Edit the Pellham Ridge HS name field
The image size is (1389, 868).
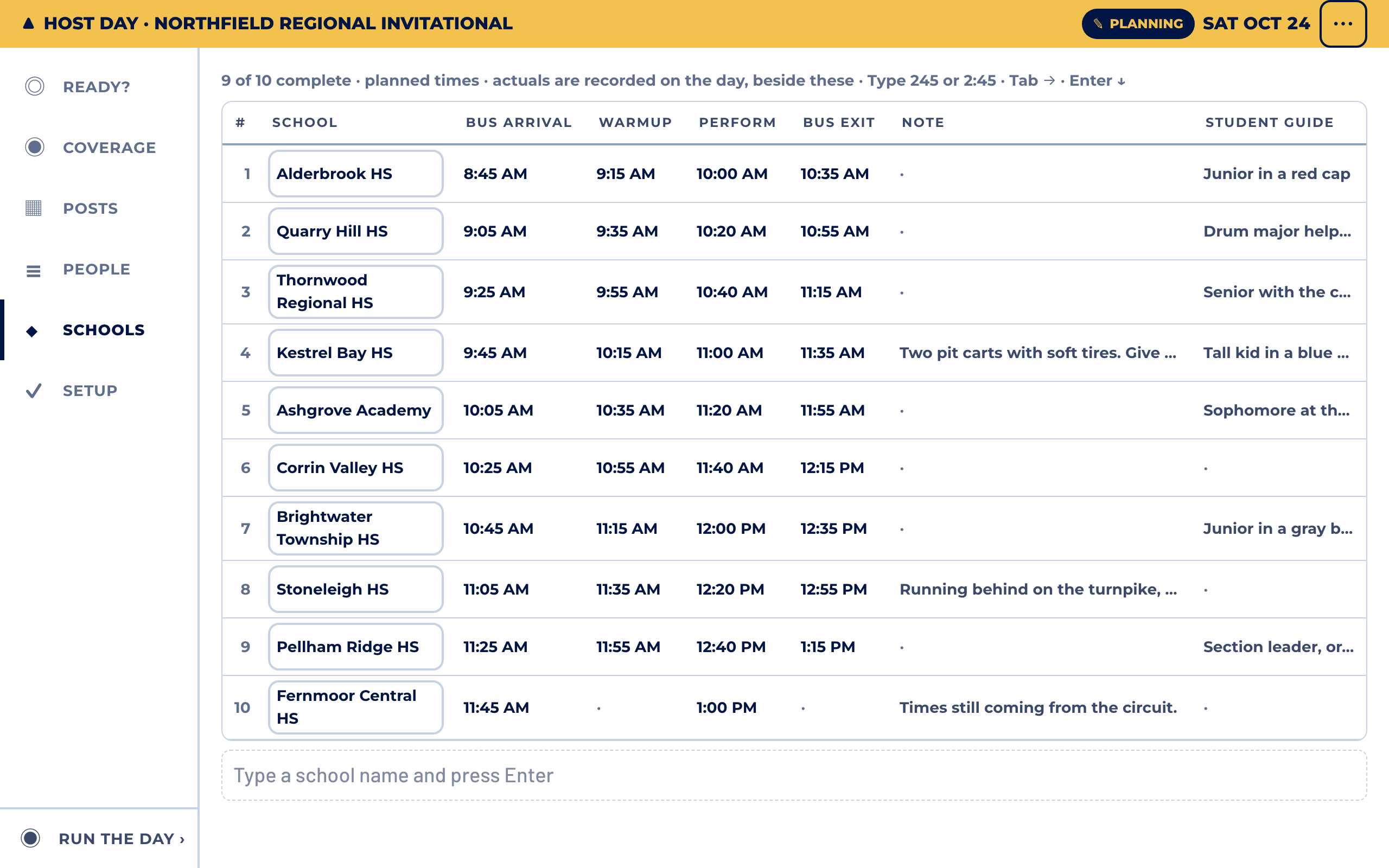pos(356,647)
